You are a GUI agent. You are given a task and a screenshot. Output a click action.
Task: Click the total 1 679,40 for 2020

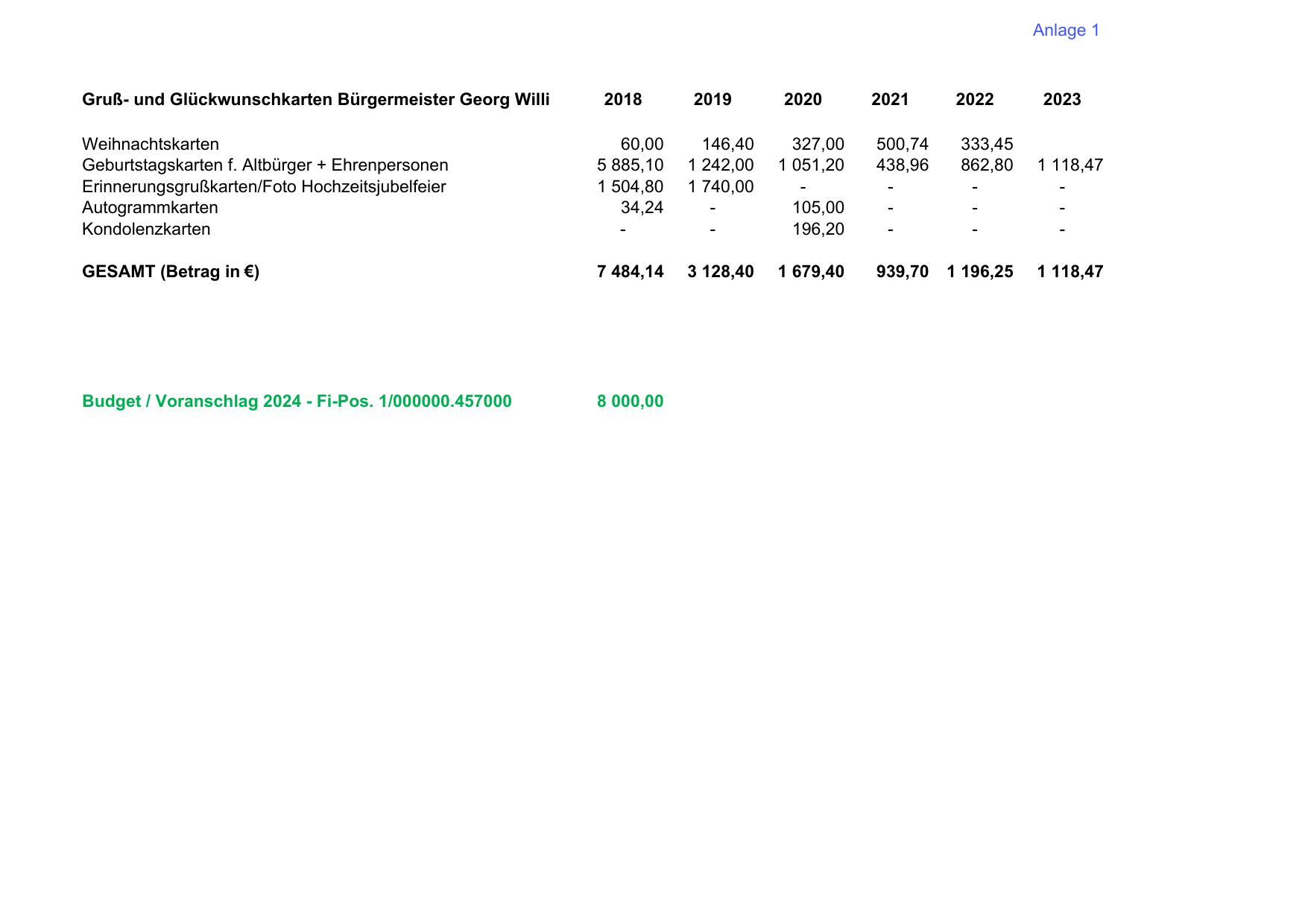(x=811, y=272)
